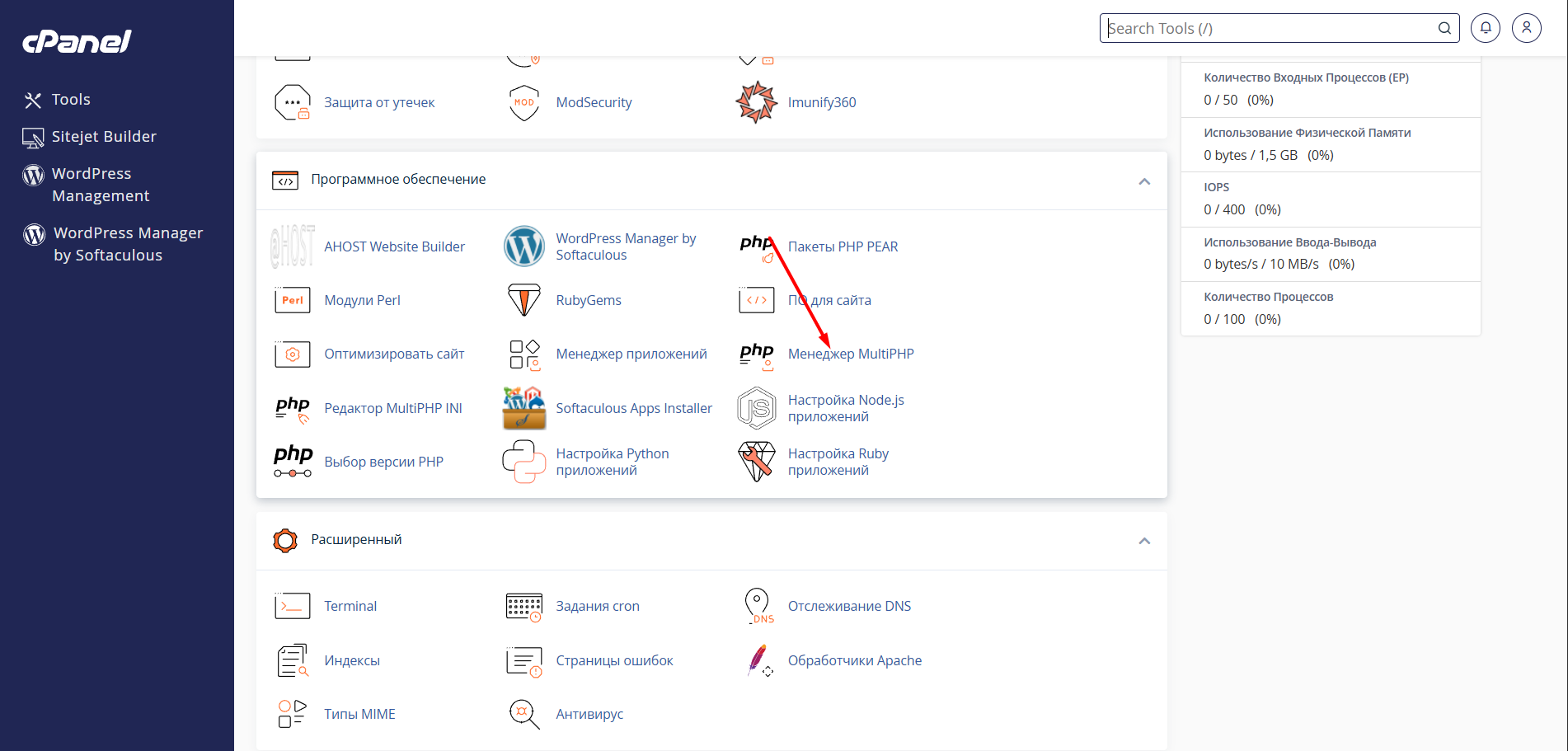Screen dimensions: 1568x751
Task: Open Sitejet Builder in the sidebar
Action: [x=104, y=137]
